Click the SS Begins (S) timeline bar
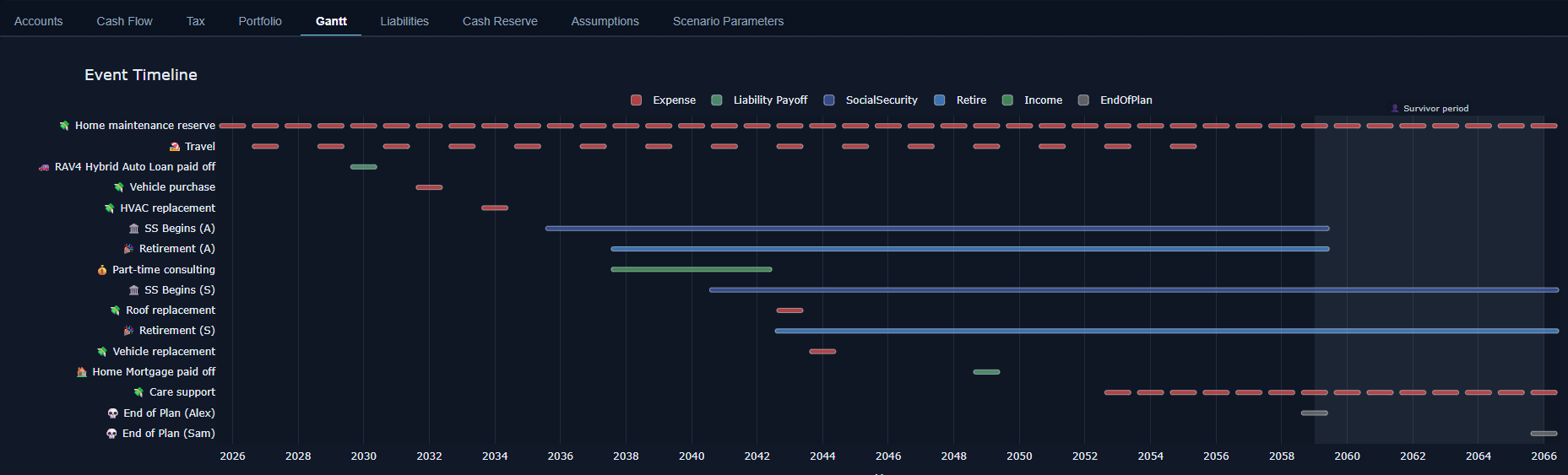Screen dimensions: 1568x475 pos(1134,290)
